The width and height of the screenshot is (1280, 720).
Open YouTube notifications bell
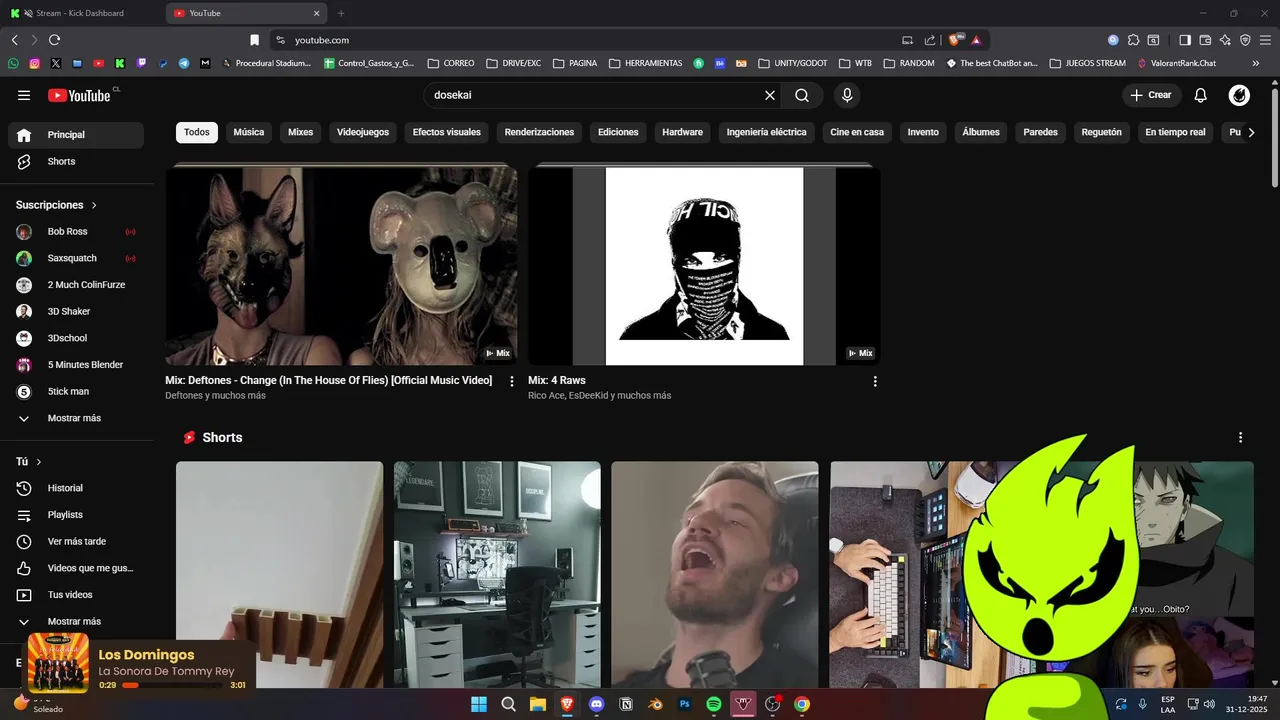click(x=1201, y=95)
